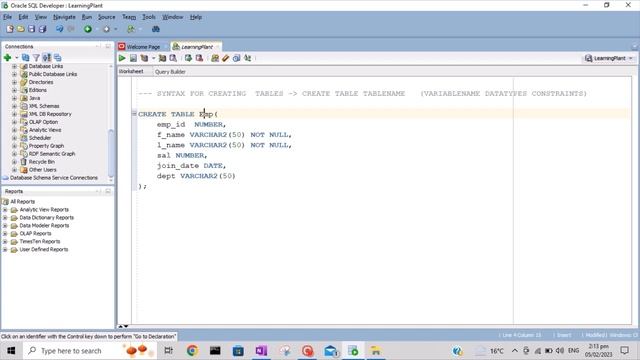Open the Explain Plan dropdown arrow
The width and height of the screenshot is (640, 360).
tap(153, 58)
